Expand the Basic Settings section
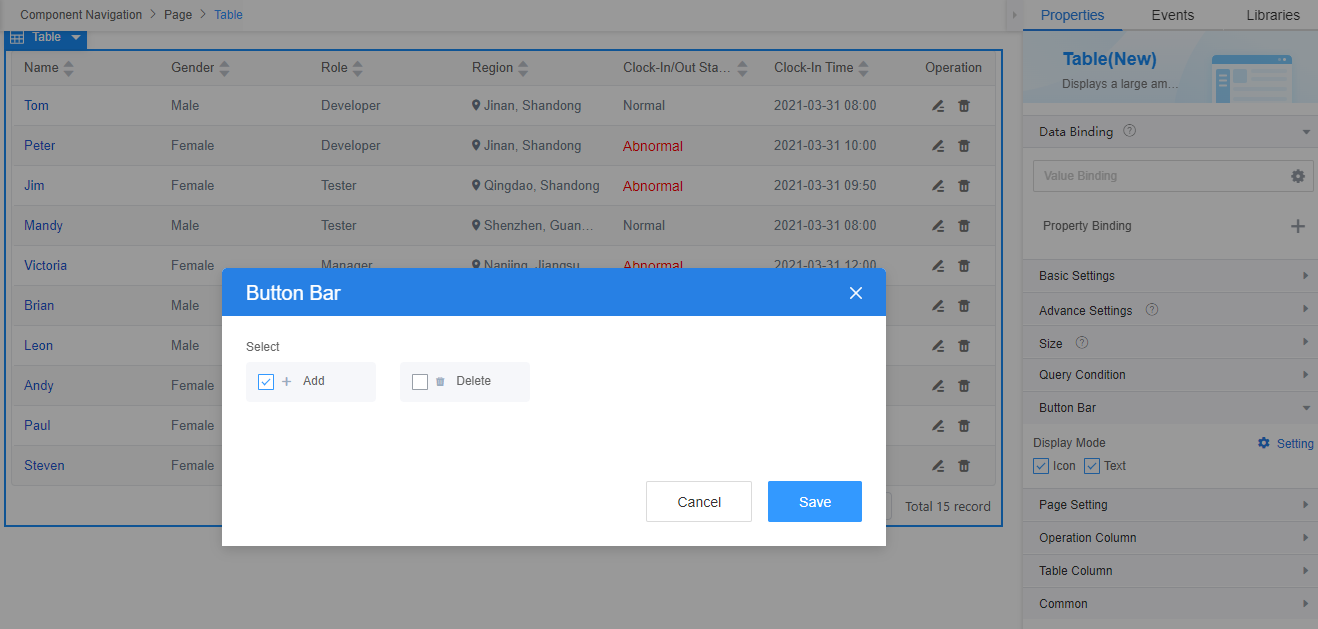The width and height of the screenshot is (1318, 629). pos(1170,276)
